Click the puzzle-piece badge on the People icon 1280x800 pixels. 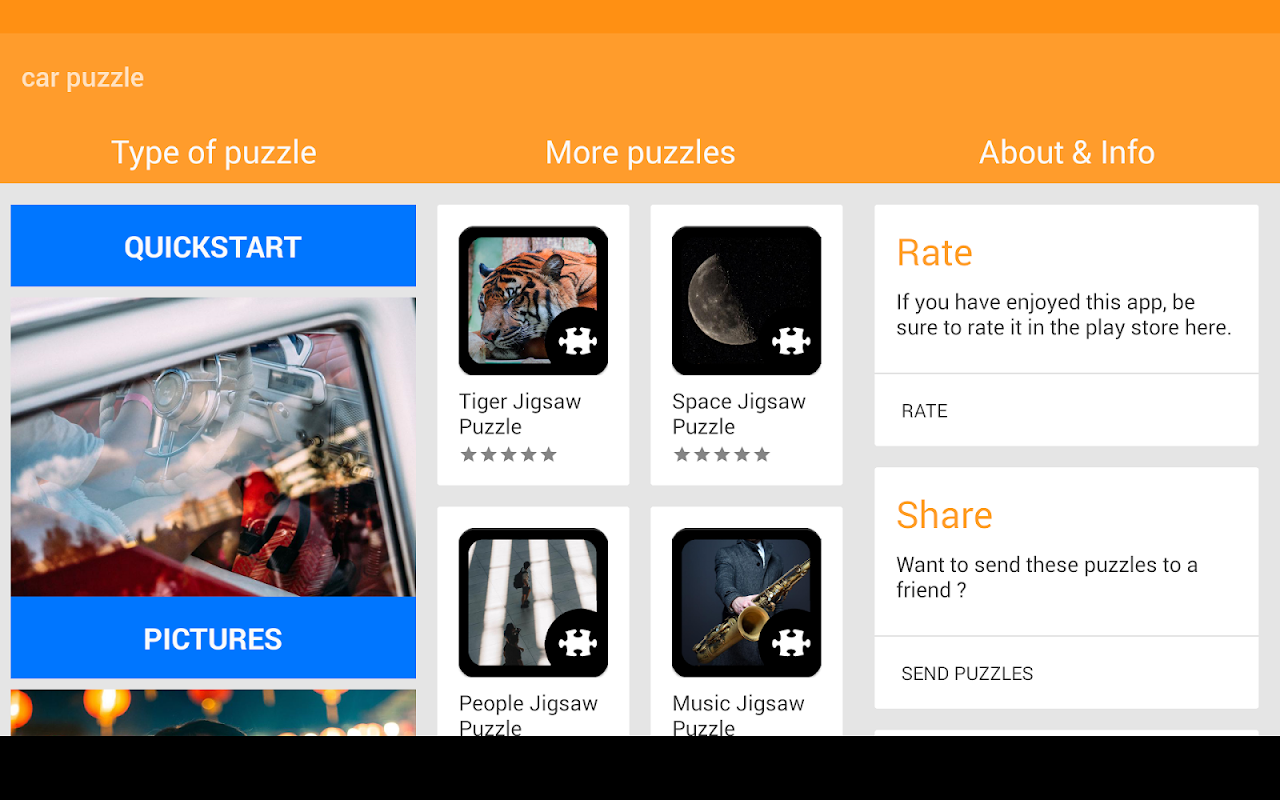click(577, 643)
